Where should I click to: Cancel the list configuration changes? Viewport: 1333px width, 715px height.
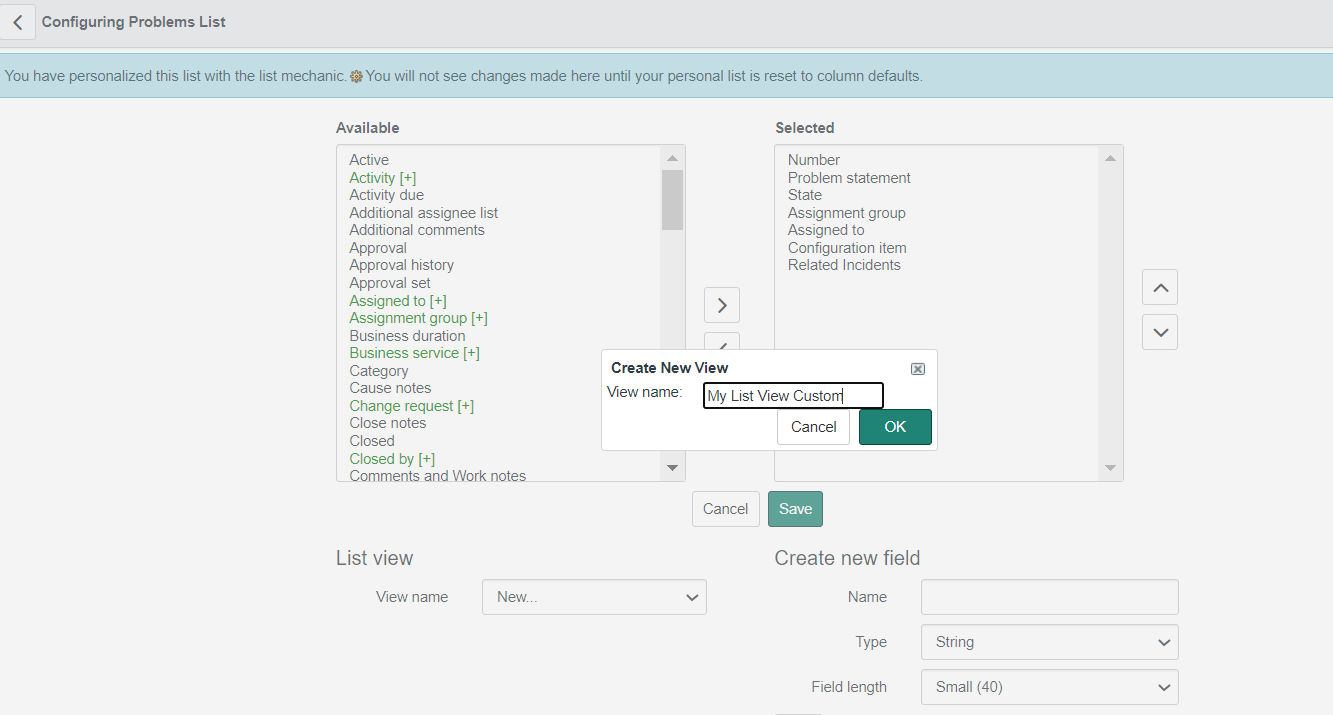(x=725, y=508)
